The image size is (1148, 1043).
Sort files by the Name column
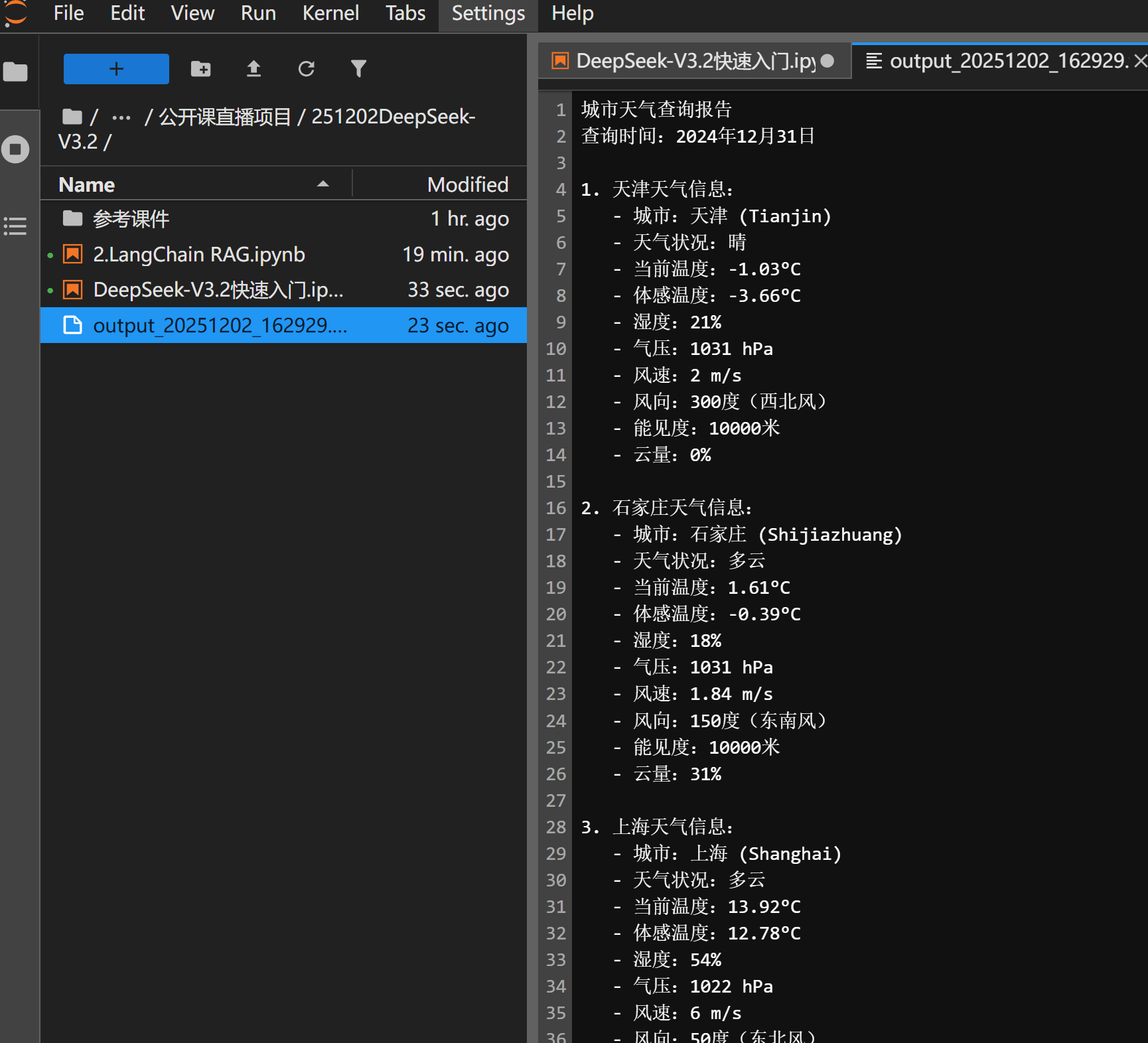coord(195,184)
